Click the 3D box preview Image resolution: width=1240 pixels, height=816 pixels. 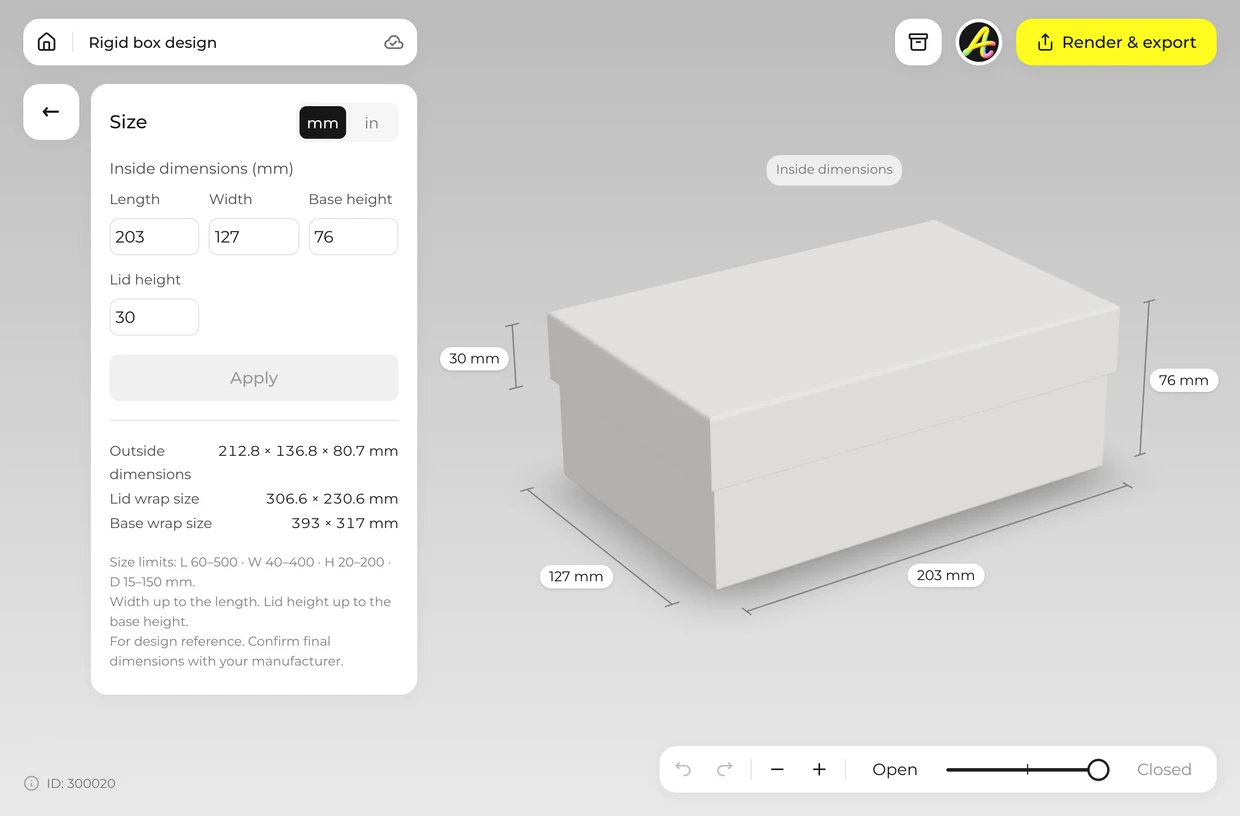833,405
